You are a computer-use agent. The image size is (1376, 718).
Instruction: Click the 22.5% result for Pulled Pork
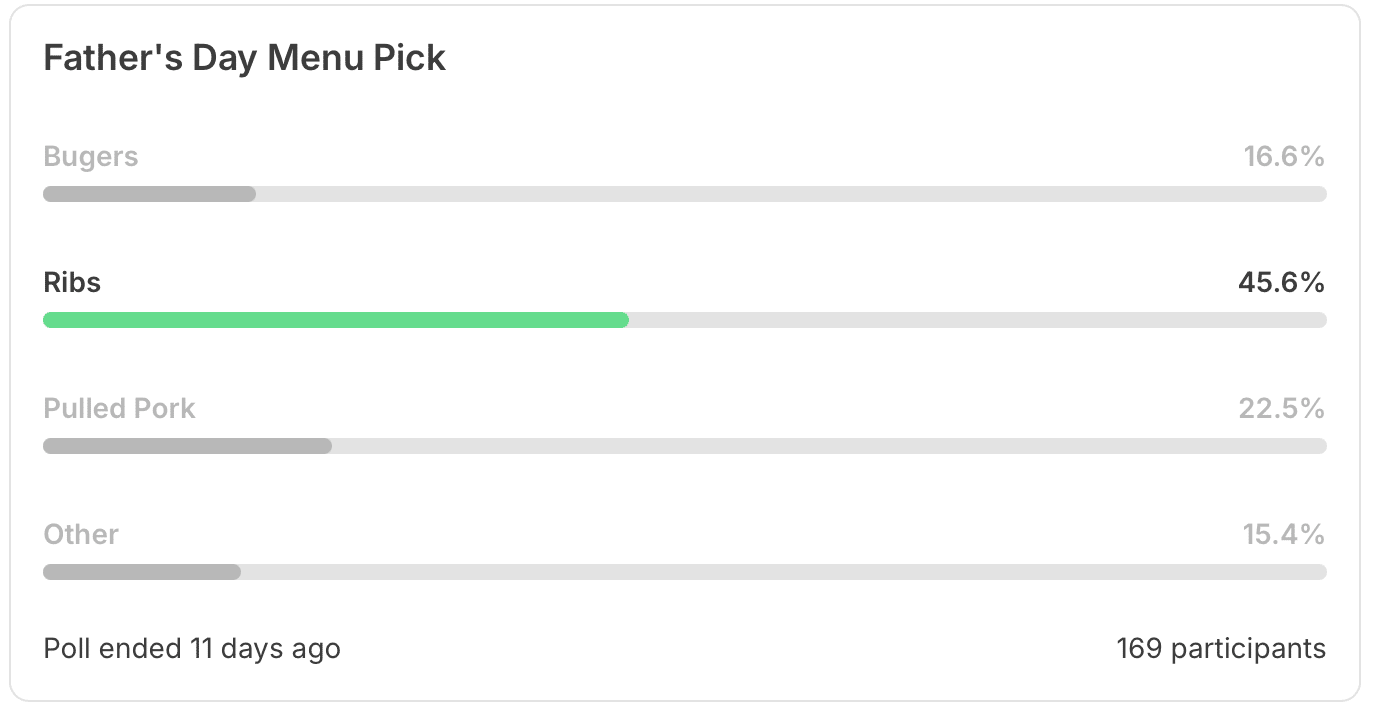click(x=1282, y=409)
